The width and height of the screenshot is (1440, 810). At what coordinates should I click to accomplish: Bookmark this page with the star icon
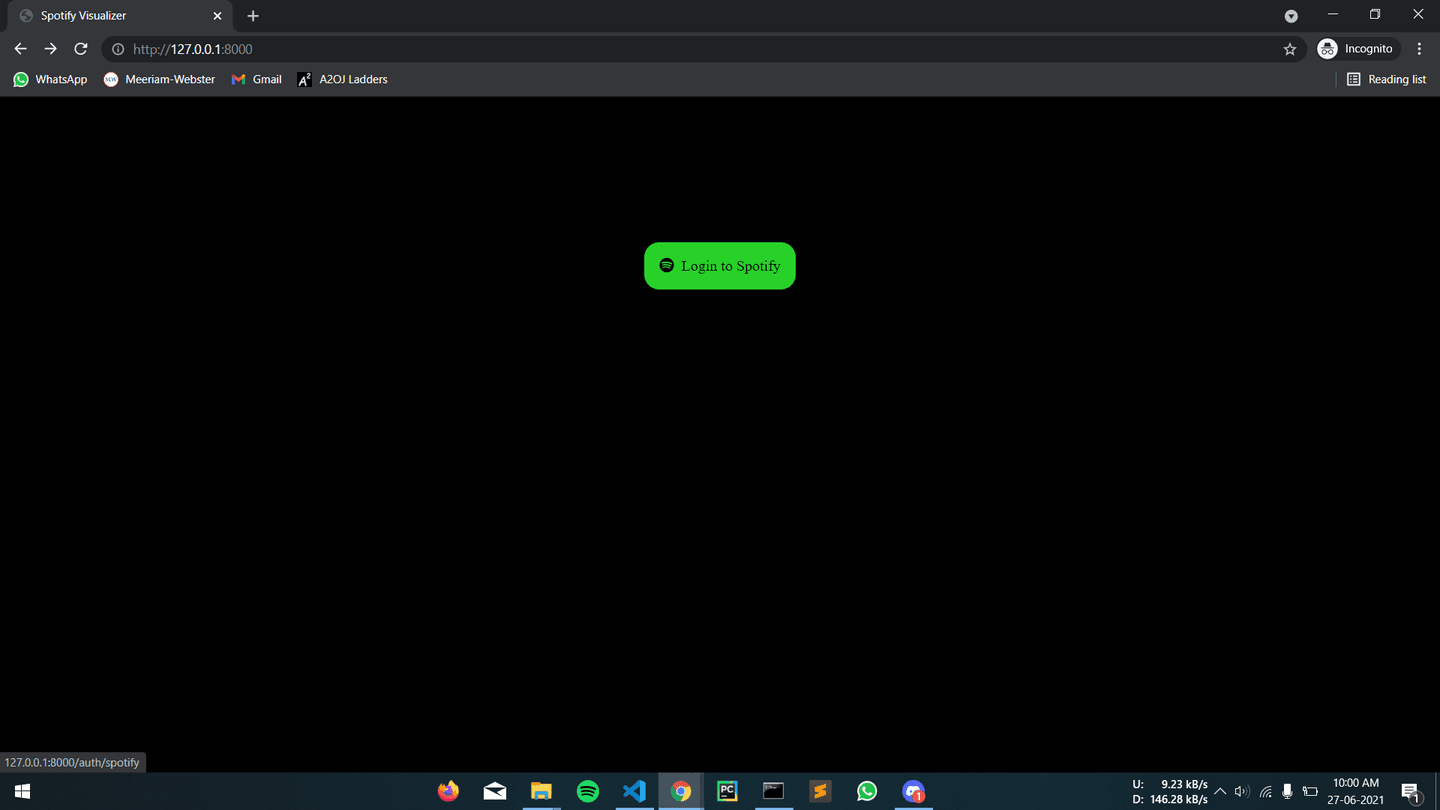click(x=1290, y=49)
